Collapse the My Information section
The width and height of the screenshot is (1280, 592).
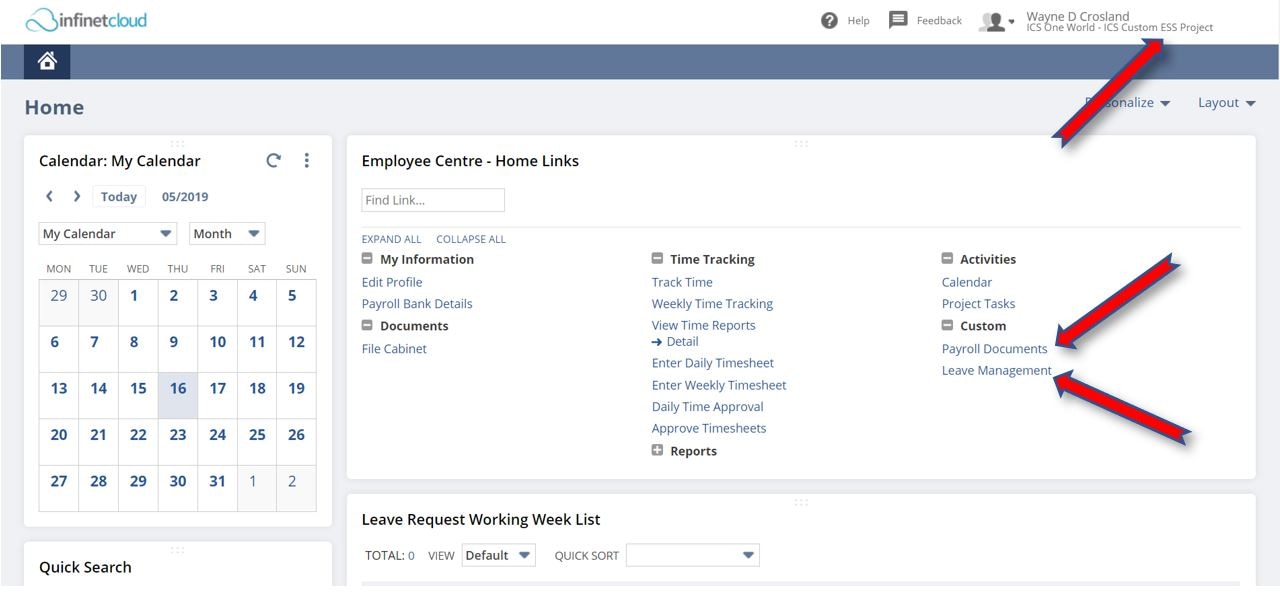(367, 259)
